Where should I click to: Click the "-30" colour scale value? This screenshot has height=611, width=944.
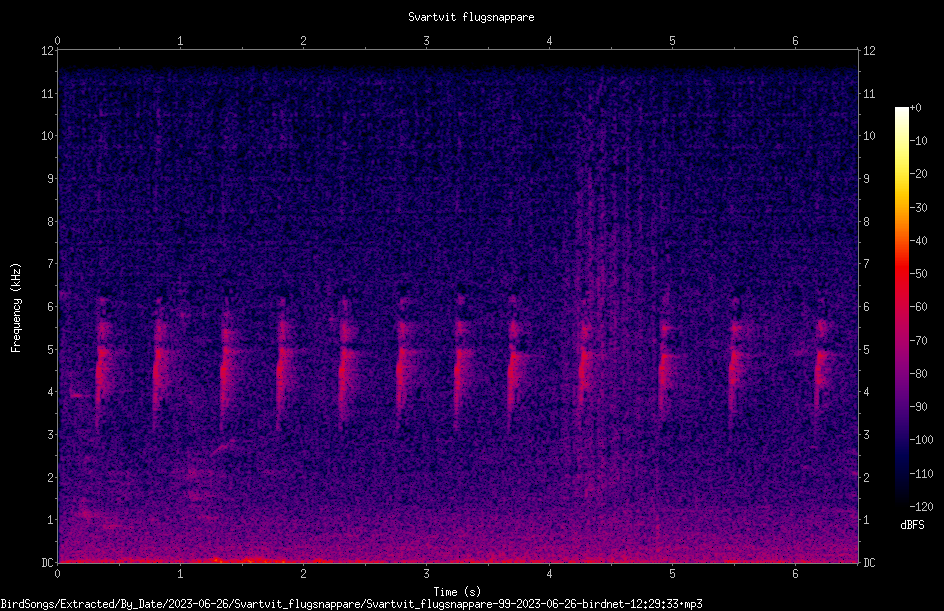[x=919, y=208]
